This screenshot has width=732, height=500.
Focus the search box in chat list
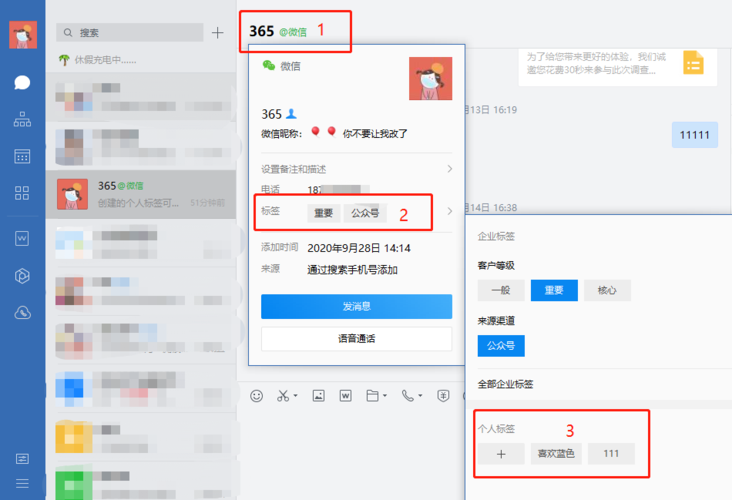(x=130, y=33)
